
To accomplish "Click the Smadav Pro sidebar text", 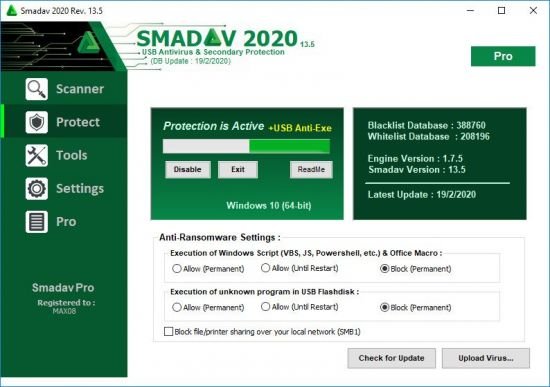I will tap(63, 288).
